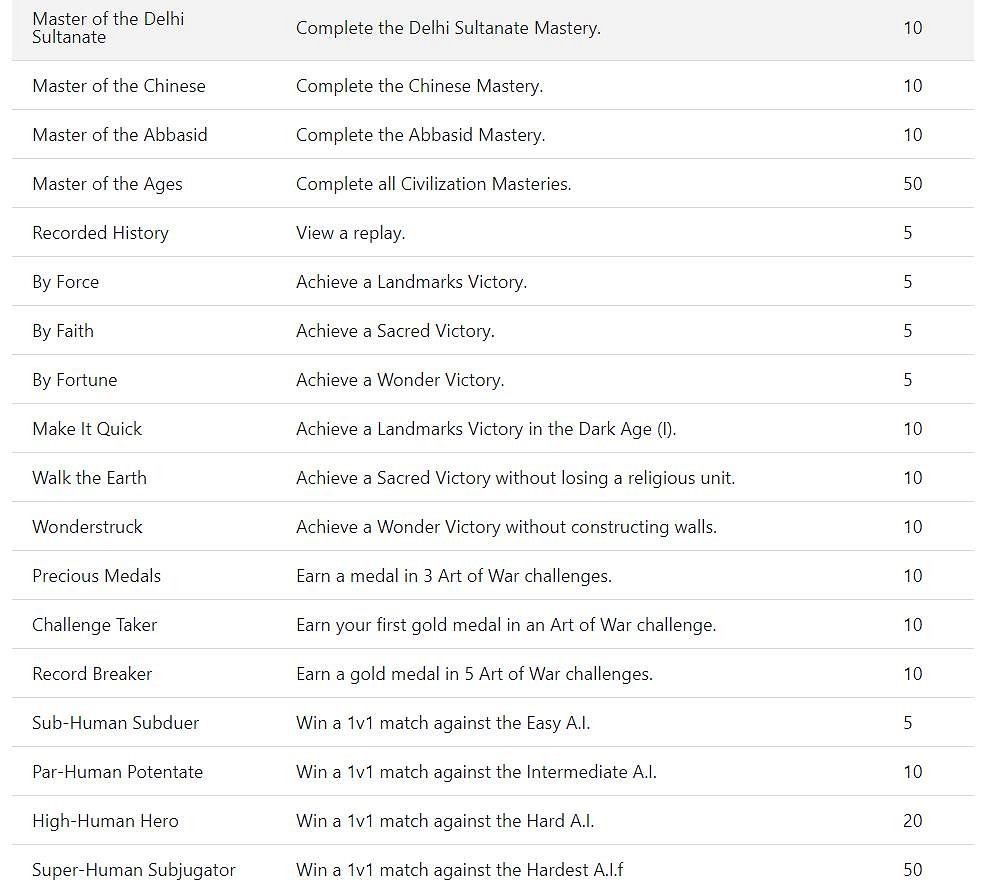Click the "Complete the Abbasid Mastery." description
This screenshot has width=998, height=888.
click(x=420, y=135)
